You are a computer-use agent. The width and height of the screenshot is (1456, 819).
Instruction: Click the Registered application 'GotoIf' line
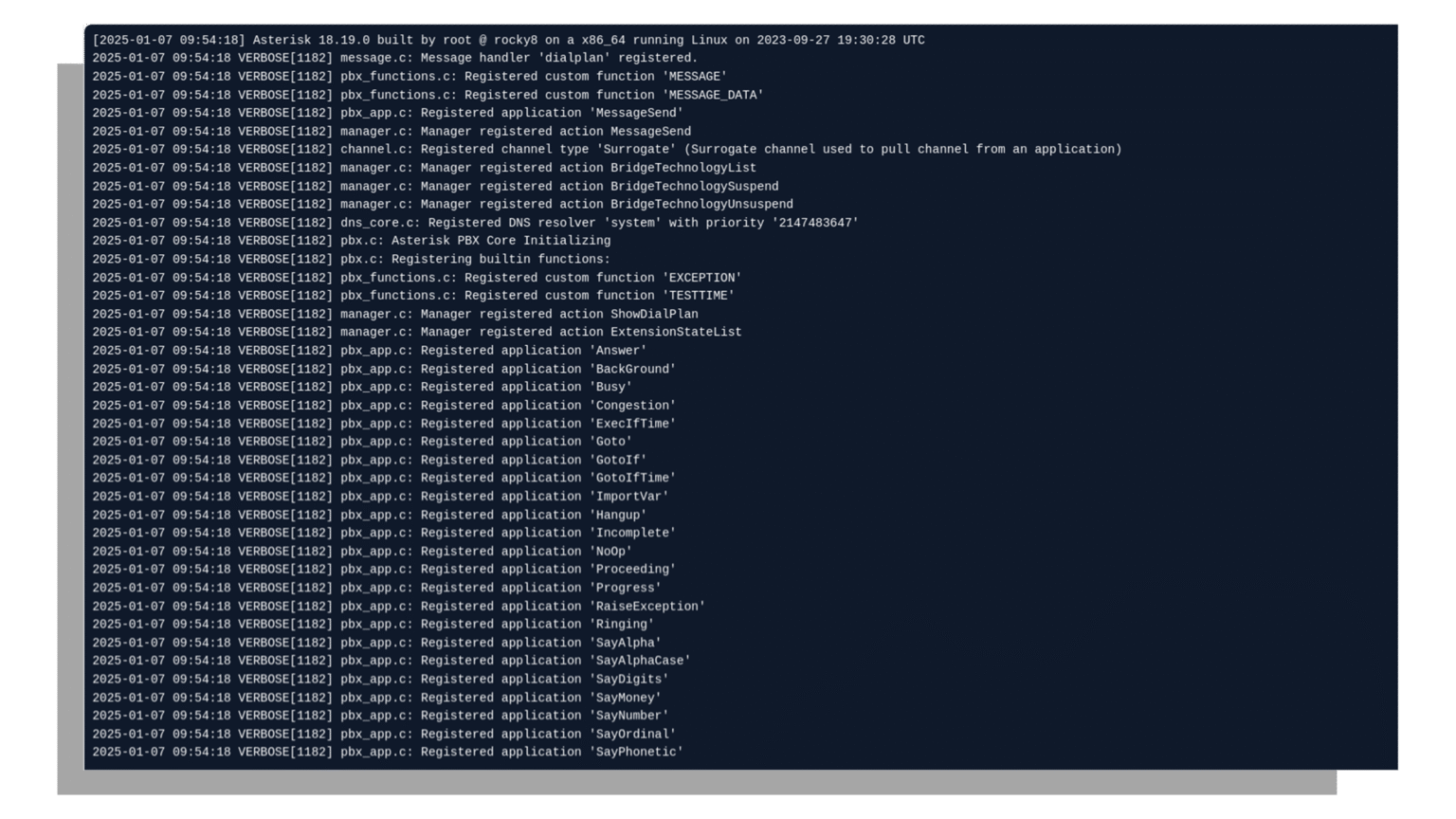(x=370, y=461)
